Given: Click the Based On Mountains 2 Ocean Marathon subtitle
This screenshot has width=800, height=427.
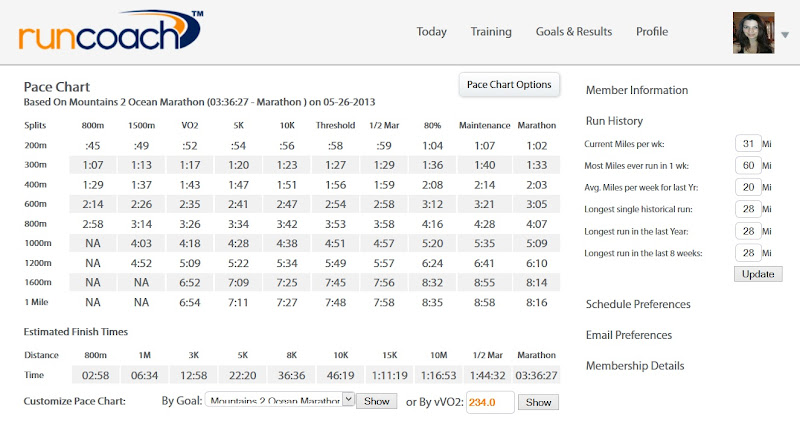Looking at the screenshot, I should pos(199,102).
